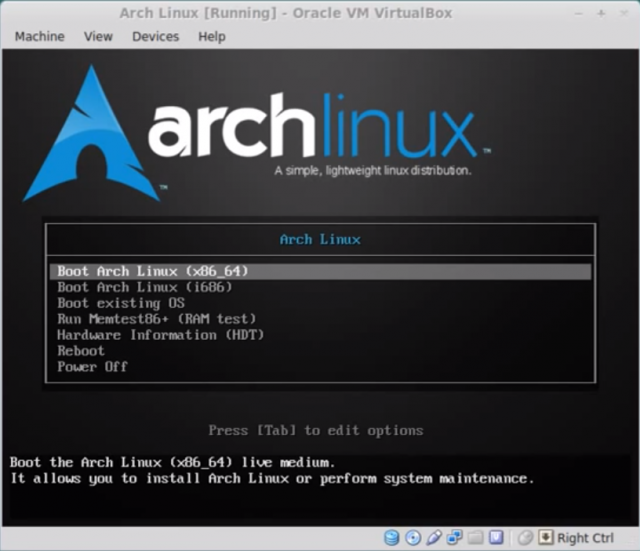Click the window title bar text

(x=286, y=13)
